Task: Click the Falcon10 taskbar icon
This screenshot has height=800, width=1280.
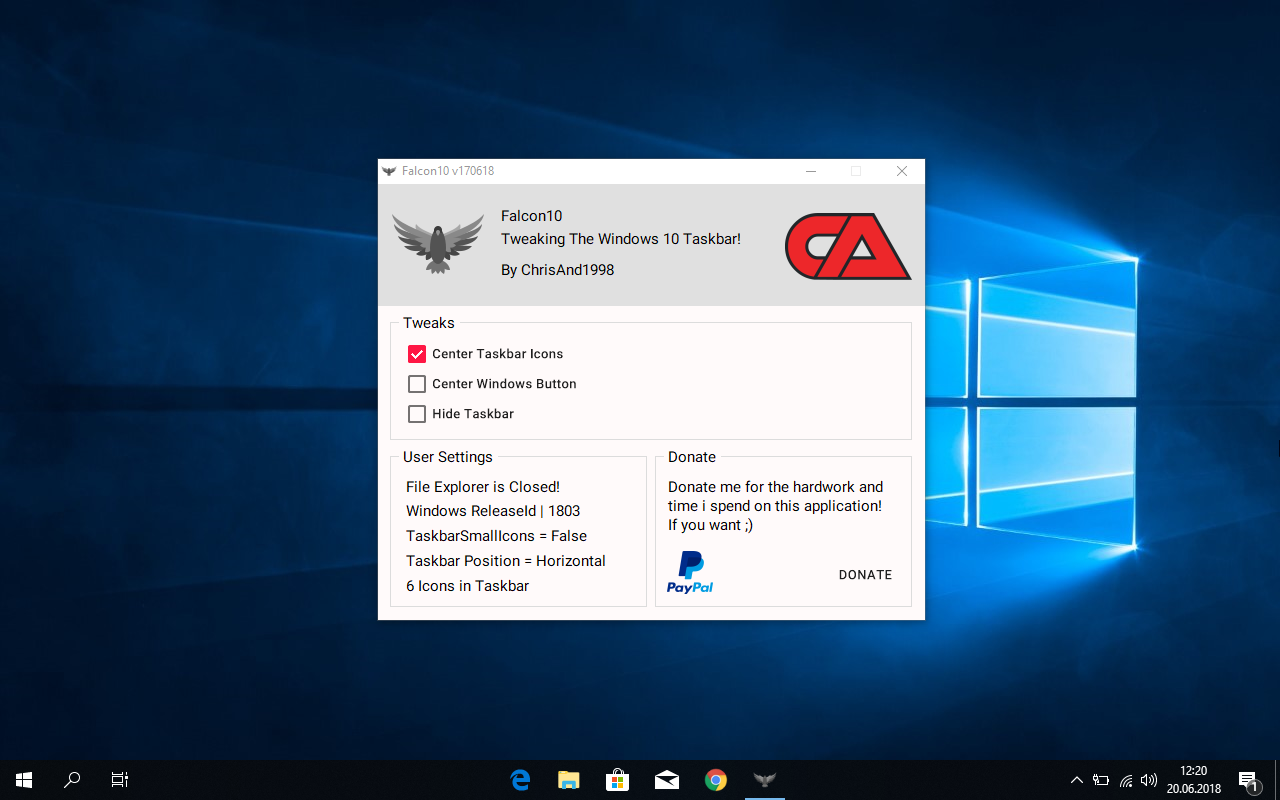Action: click(x=764, y=780)
